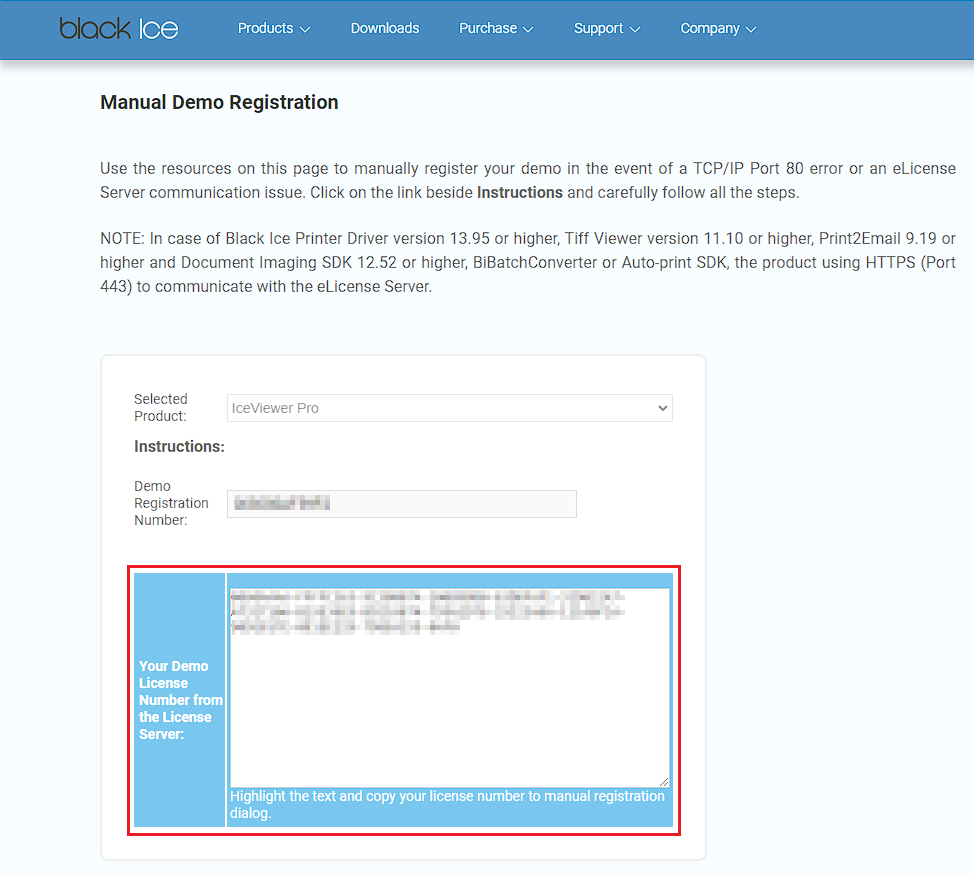The height and width of the screenshot is (874, 974).
Task: Click the Selected Product: label
Action: [x=161, y=407]
